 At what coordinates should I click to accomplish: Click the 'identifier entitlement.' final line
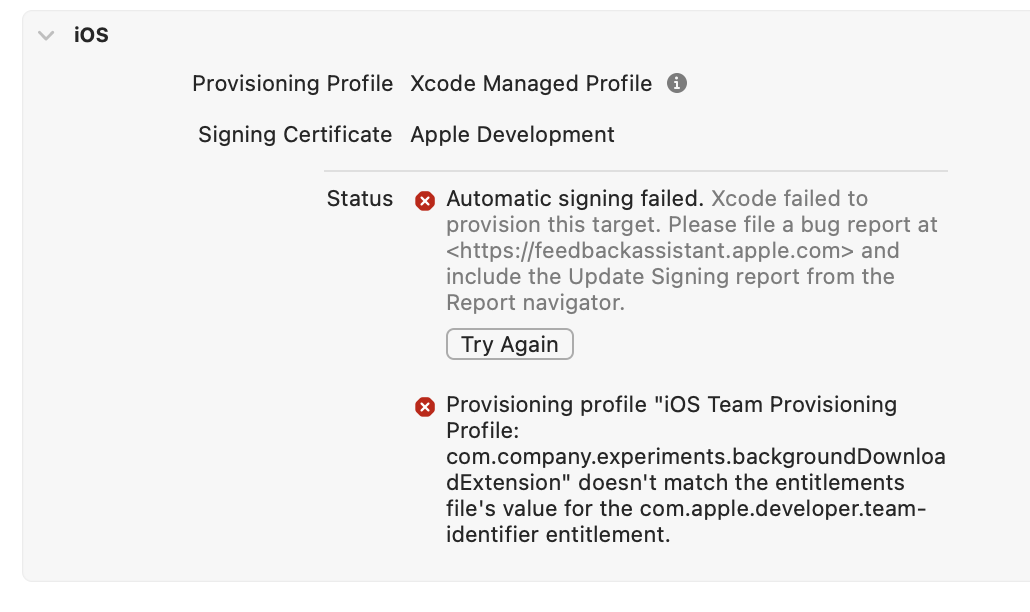[x=557, y=535]
